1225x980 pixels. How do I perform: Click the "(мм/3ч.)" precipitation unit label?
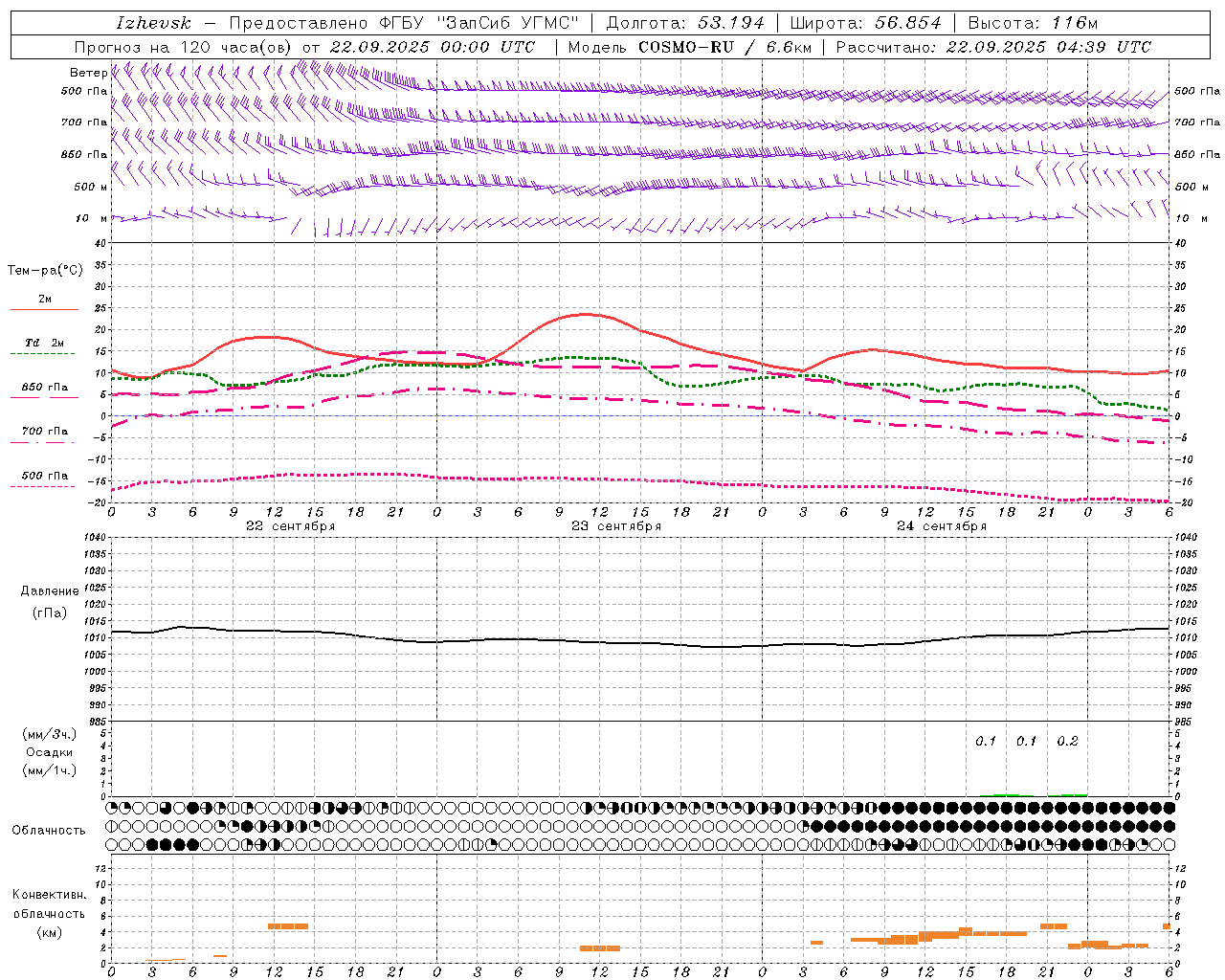click(x=50, y=734)
